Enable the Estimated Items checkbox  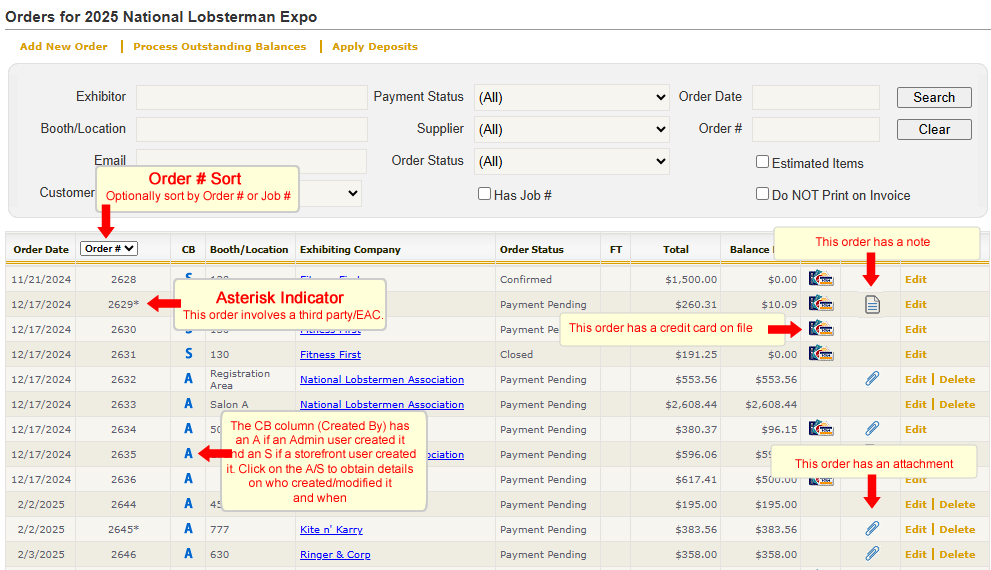tap(762, 162)
